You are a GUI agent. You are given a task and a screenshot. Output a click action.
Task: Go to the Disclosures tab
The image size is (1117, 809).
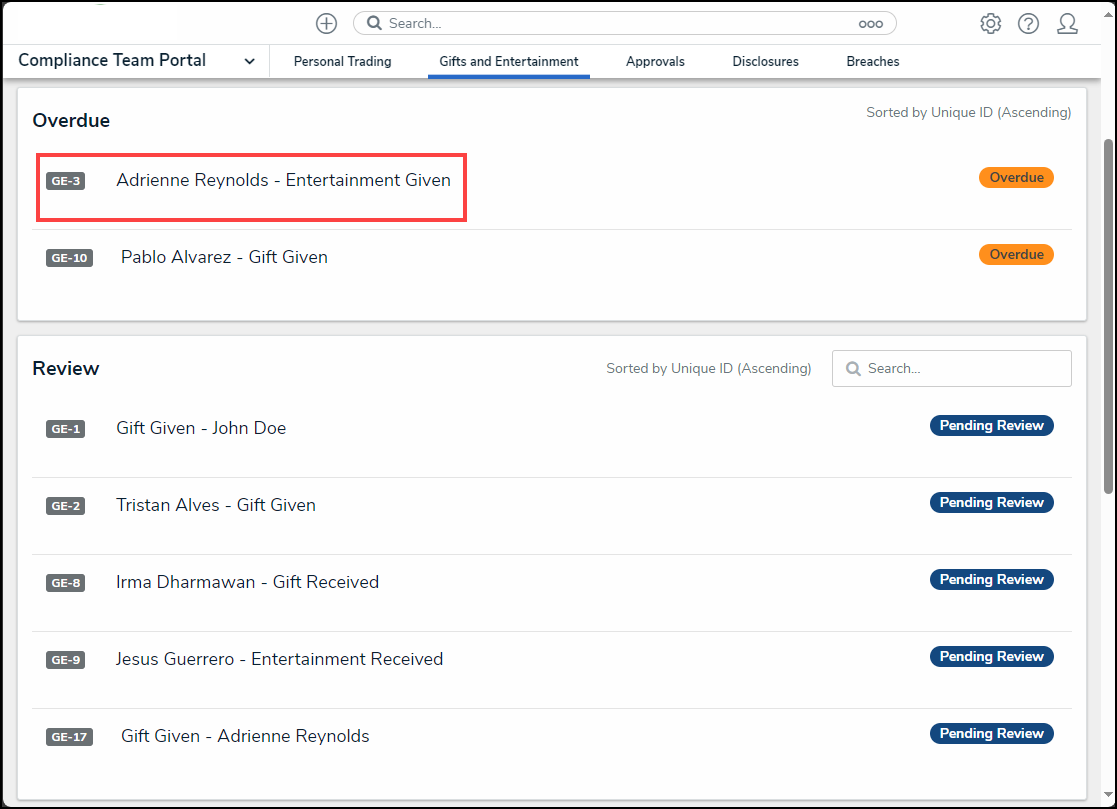point(765,61)
